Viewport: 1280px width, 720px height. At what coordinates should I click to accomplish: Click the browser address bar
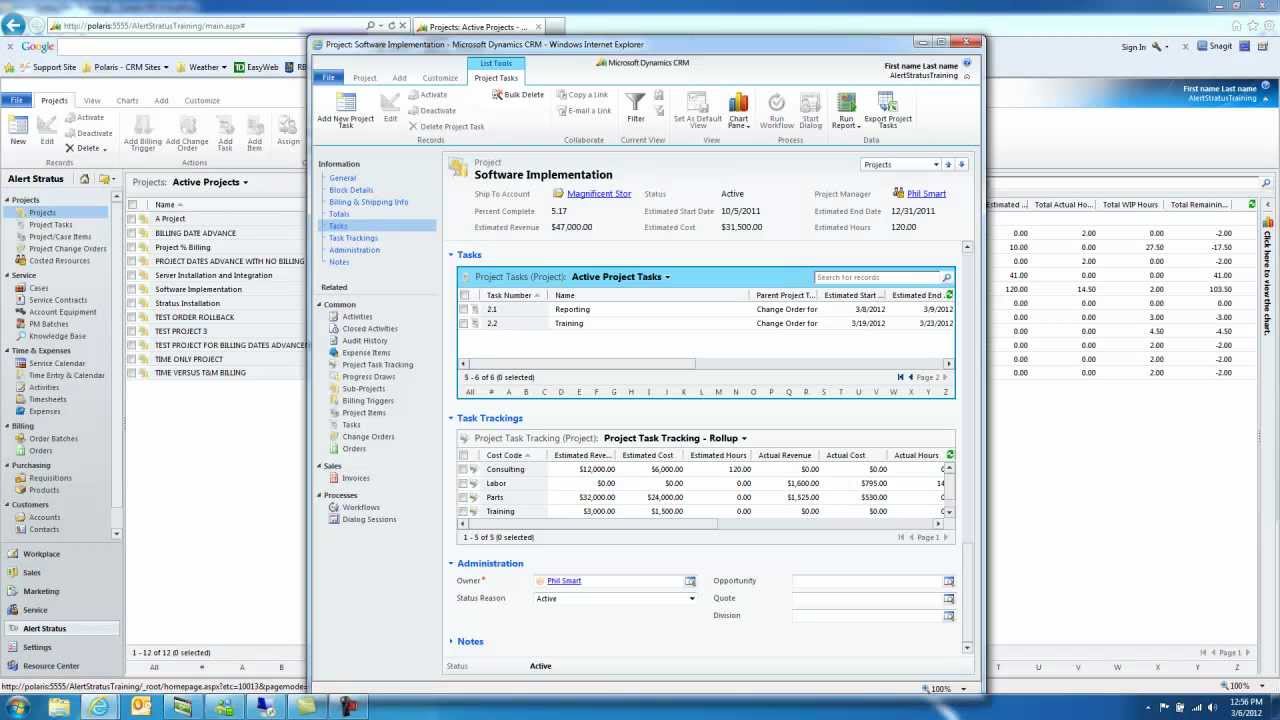(212, 26)
